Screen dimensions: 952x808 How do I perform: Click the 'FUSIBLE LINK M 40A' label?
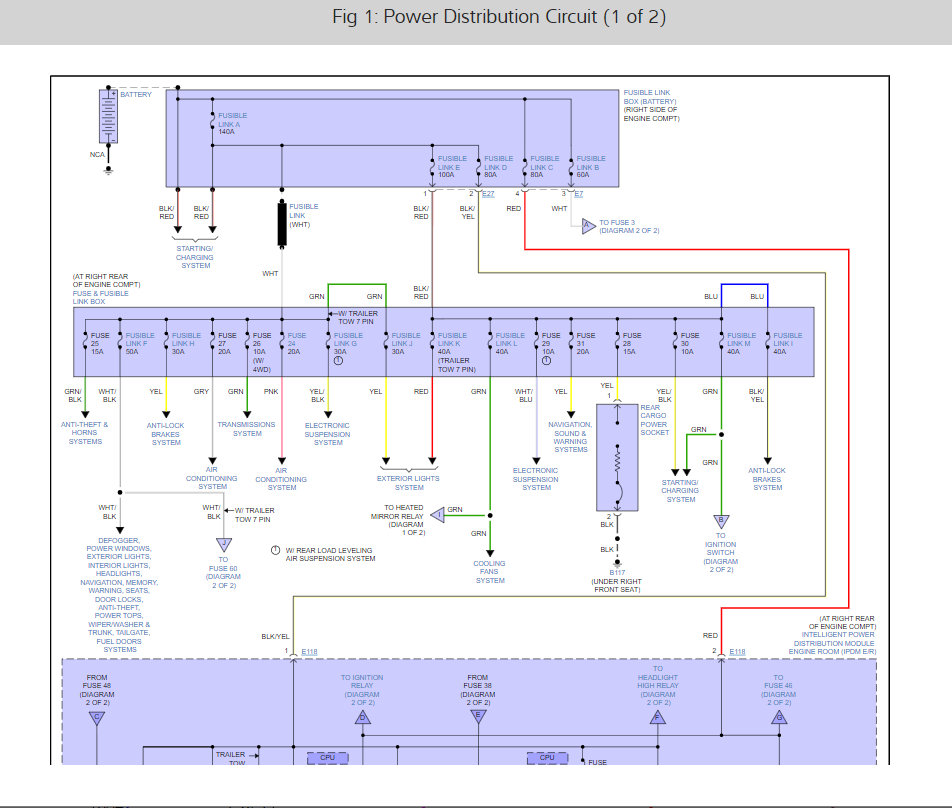[x=741, y=343]
